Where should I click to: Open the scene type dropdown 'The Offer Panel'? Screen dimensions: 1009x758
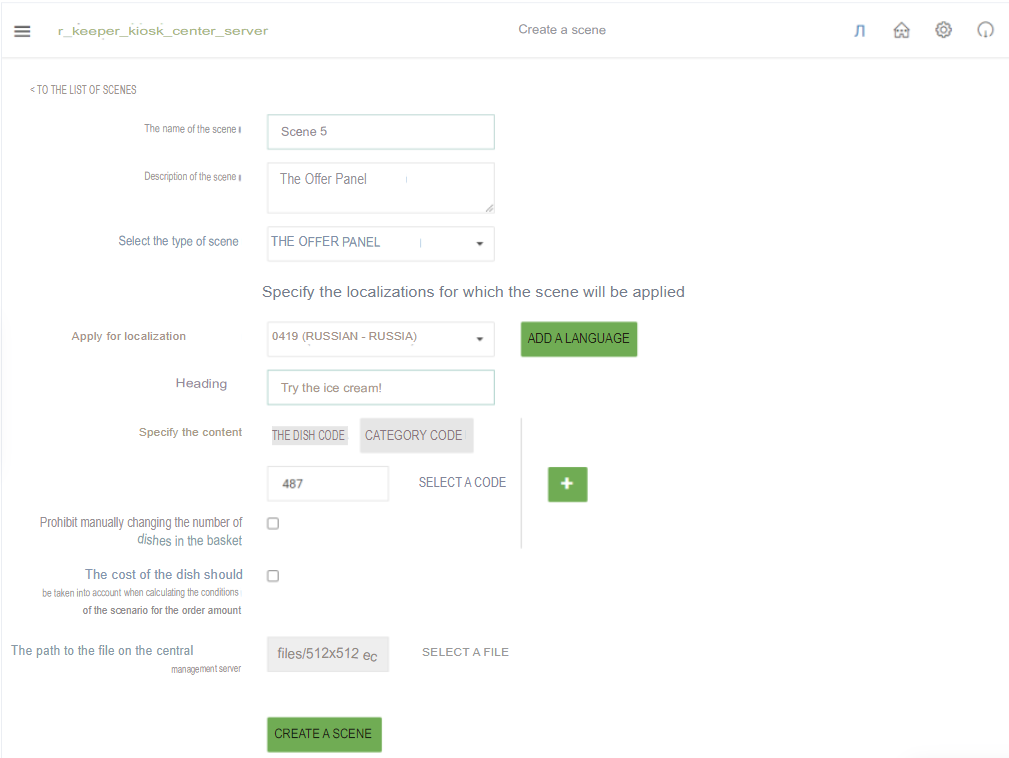coord(381,243)
